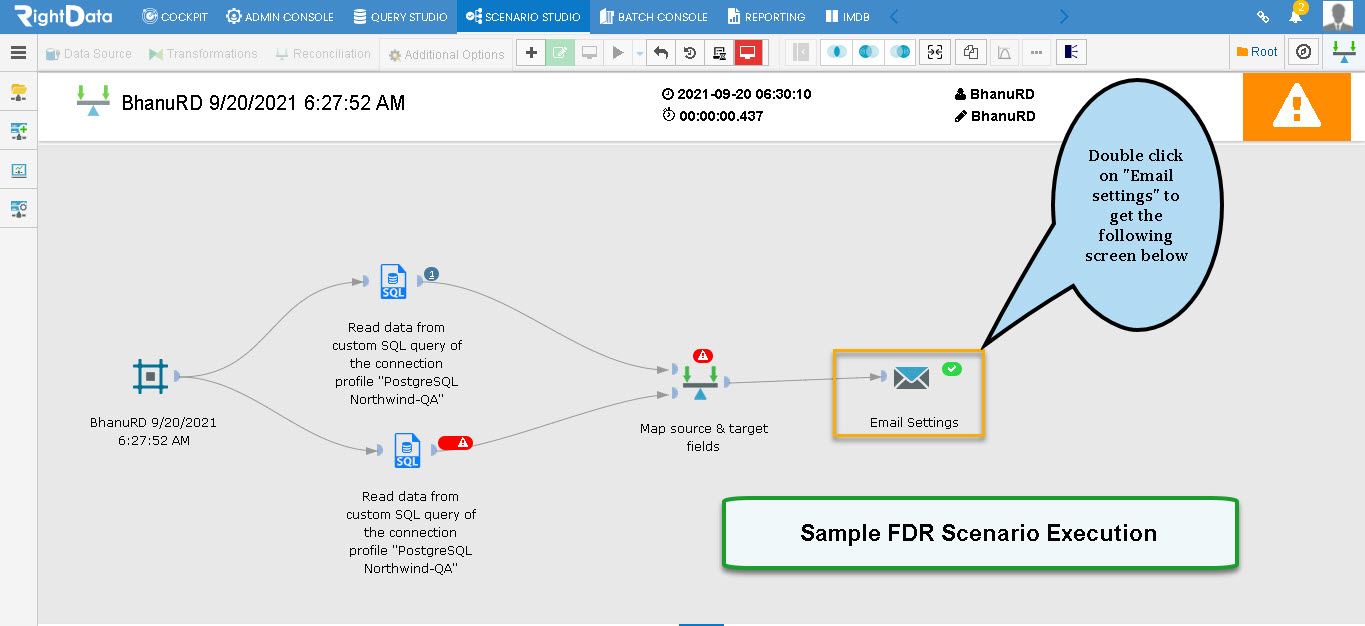This screenshot has height=626, width=1365.
Task: Open the Email Settings envelope node
Action: tap(911, 377)
